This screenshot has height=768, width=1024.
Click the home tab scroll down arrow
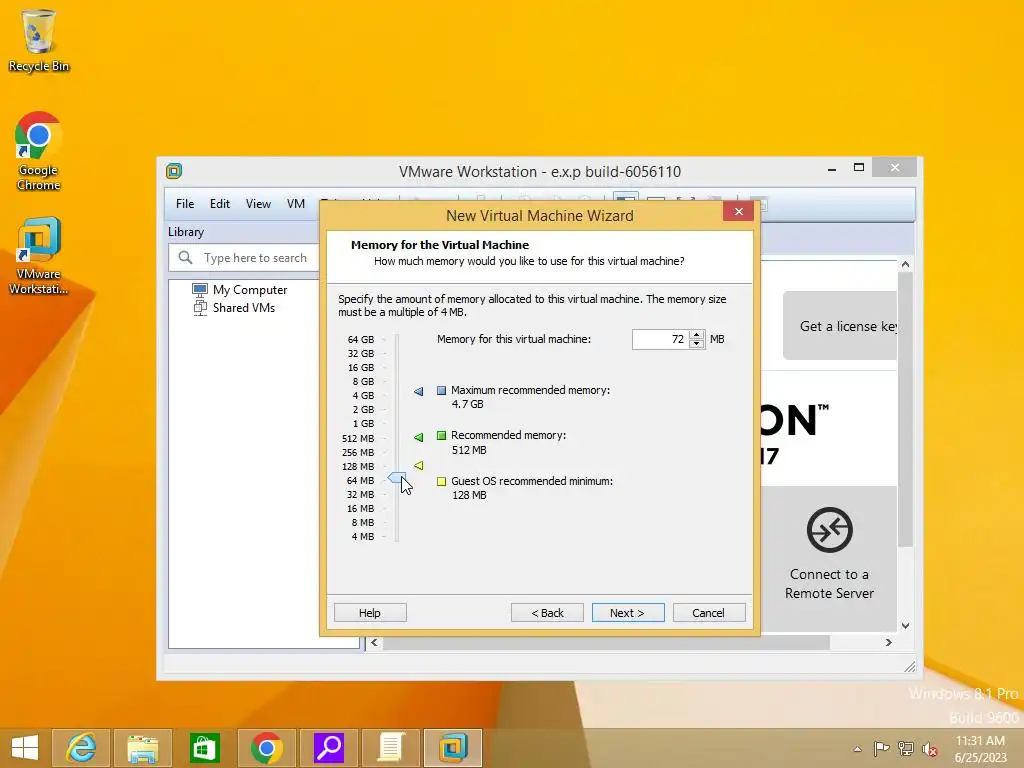coord(905,626)
